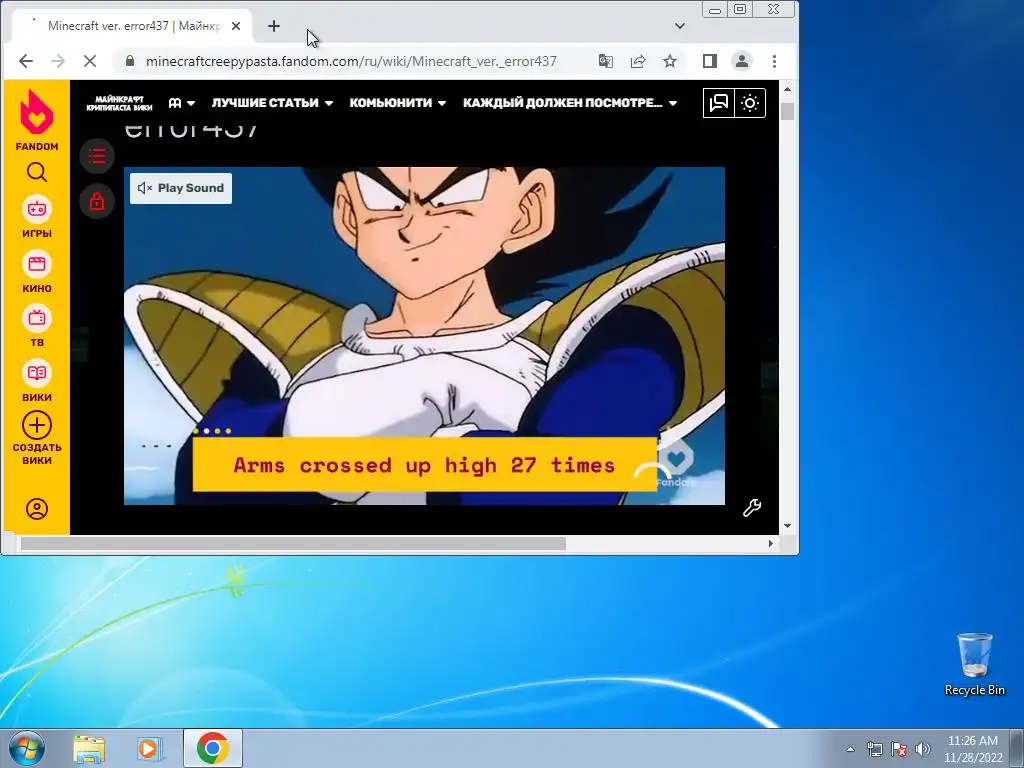Open Windows Explorer from the taskbar
Image resolution: width=1024 pixels, height=768 pixels.
89,748
